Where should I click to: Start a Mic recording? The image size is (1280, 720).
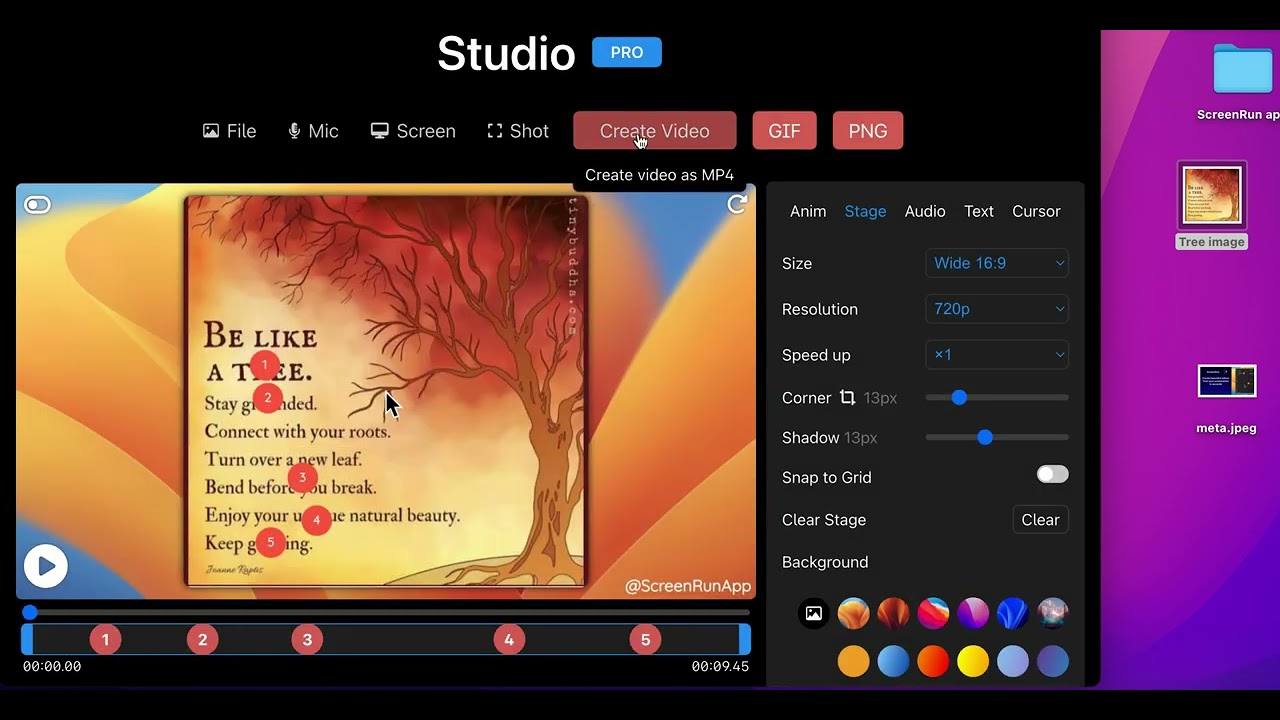pos(313,131)
